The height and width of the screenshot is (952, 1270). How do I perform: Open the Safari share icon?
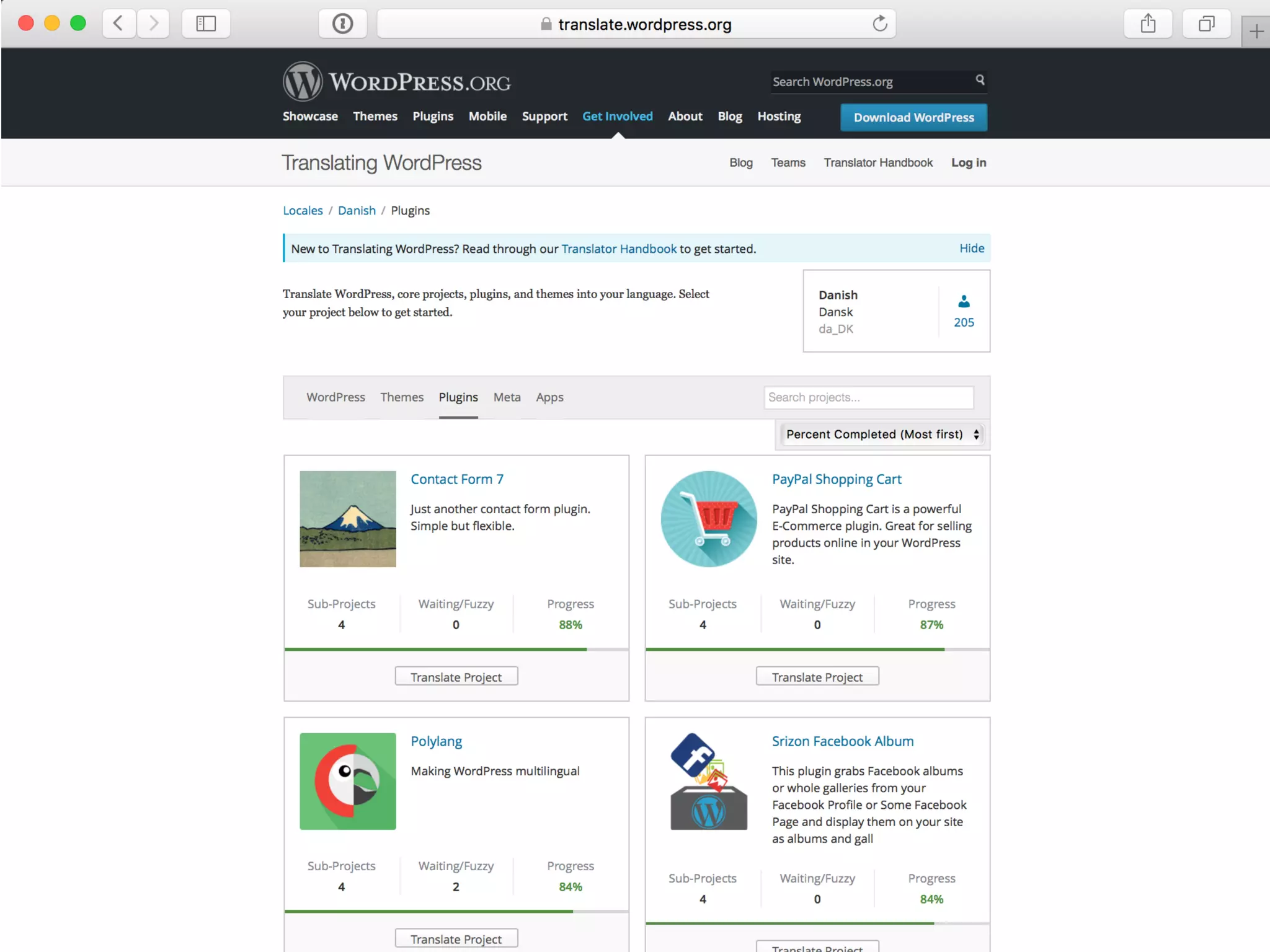(1148, 24)
